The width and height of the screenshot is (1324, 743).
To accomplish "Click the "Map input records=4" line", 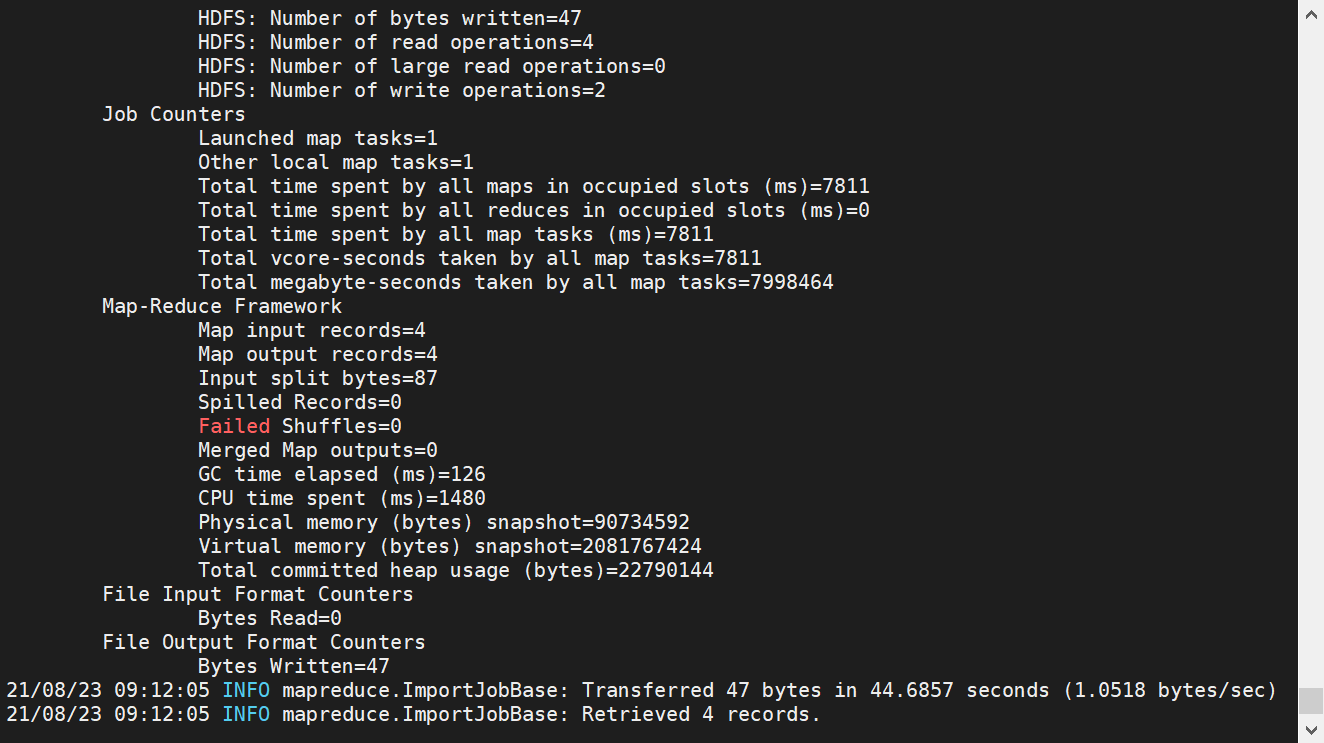I will click(x=318, y=330).
